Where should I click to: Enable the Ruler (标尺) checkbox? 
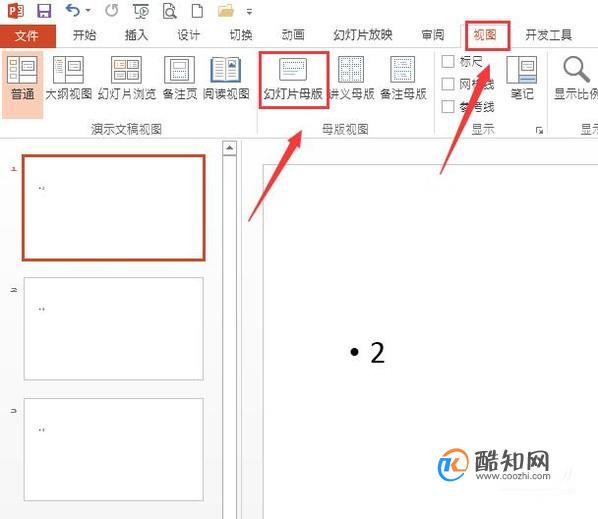[x=448, y=61]
